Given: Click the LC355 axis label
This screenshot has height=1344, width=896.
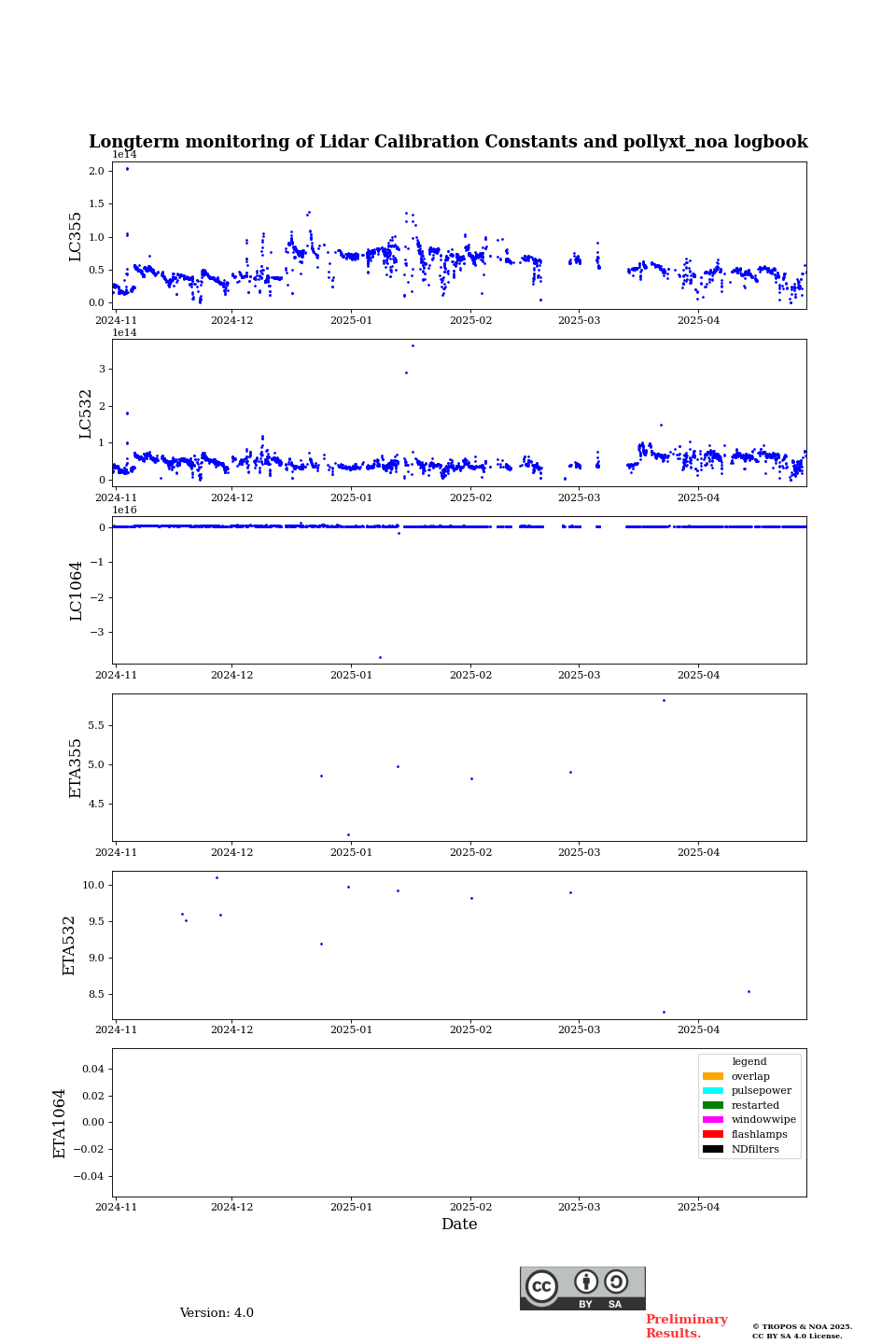Looking at the screenshot, I should [76, 236].
